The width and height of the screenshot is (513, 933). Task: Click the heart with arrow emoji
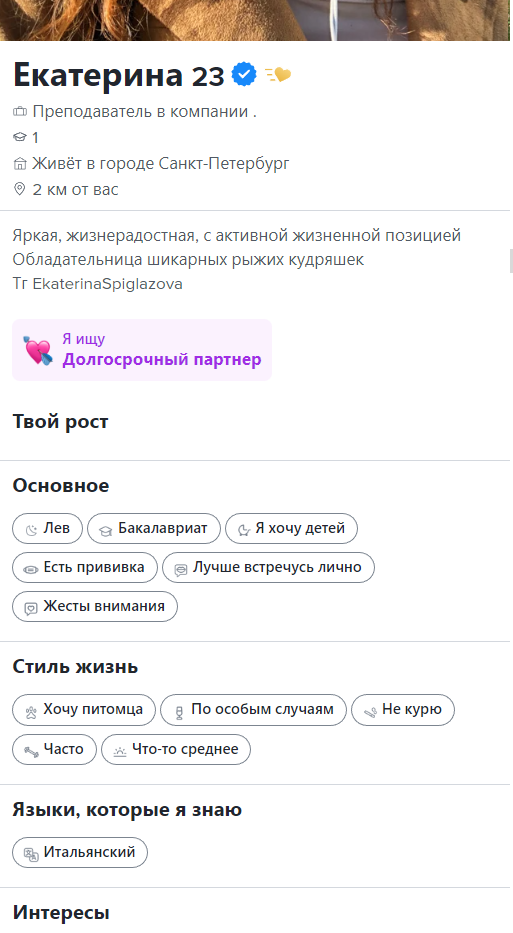38,350
